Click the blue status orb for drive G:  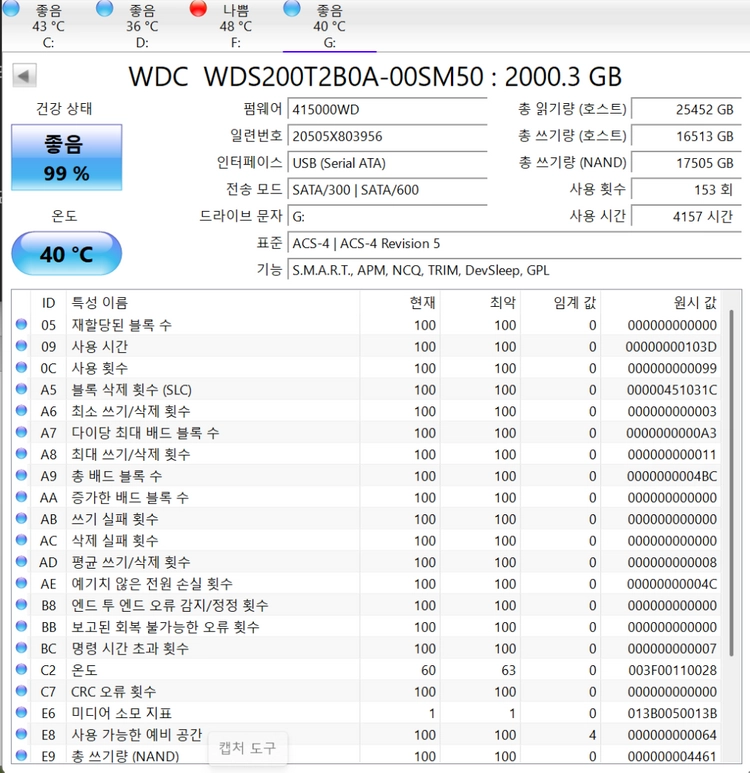292,8
